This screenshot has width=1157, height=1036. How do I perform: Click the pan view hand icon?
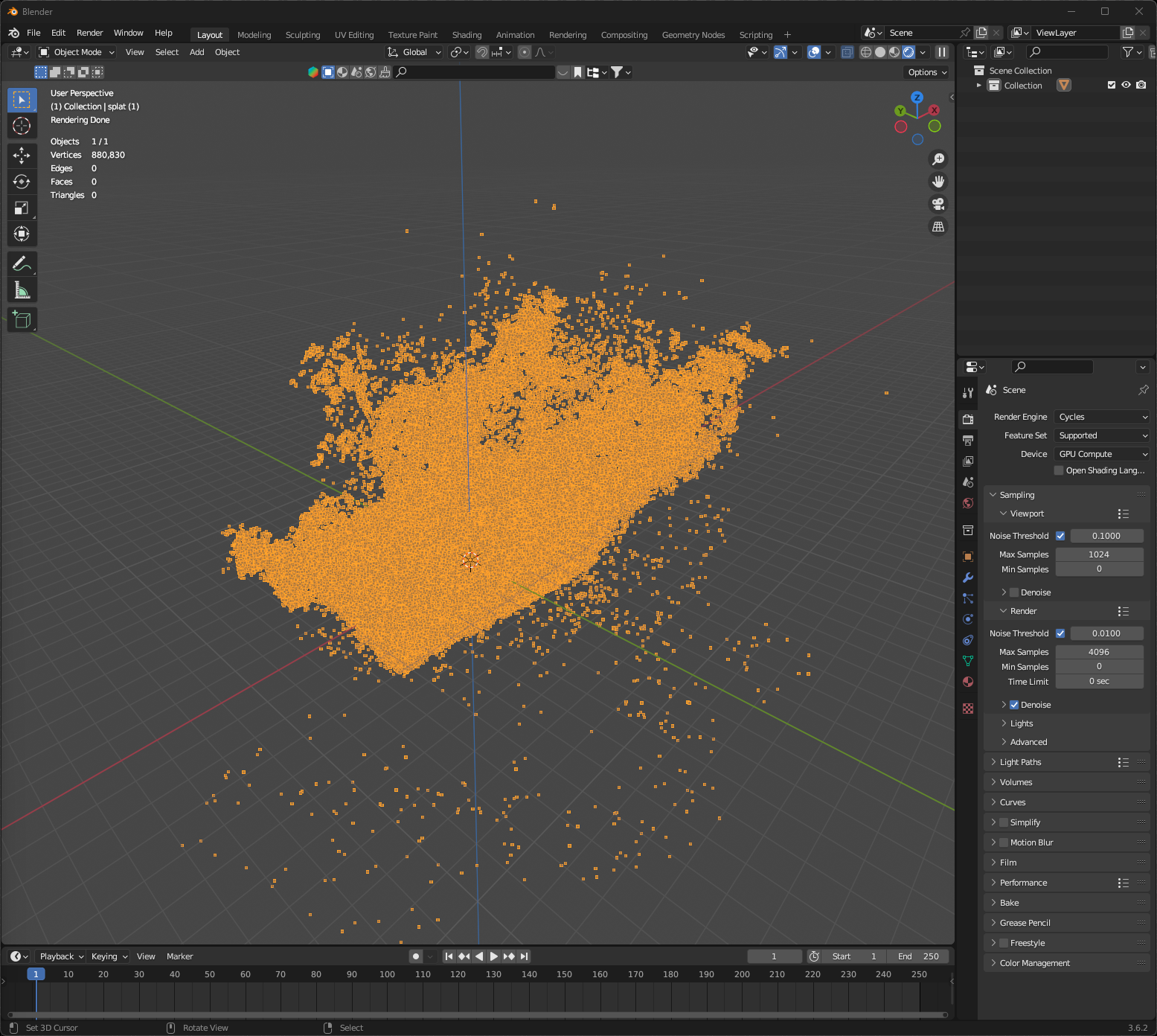[938, 182]
